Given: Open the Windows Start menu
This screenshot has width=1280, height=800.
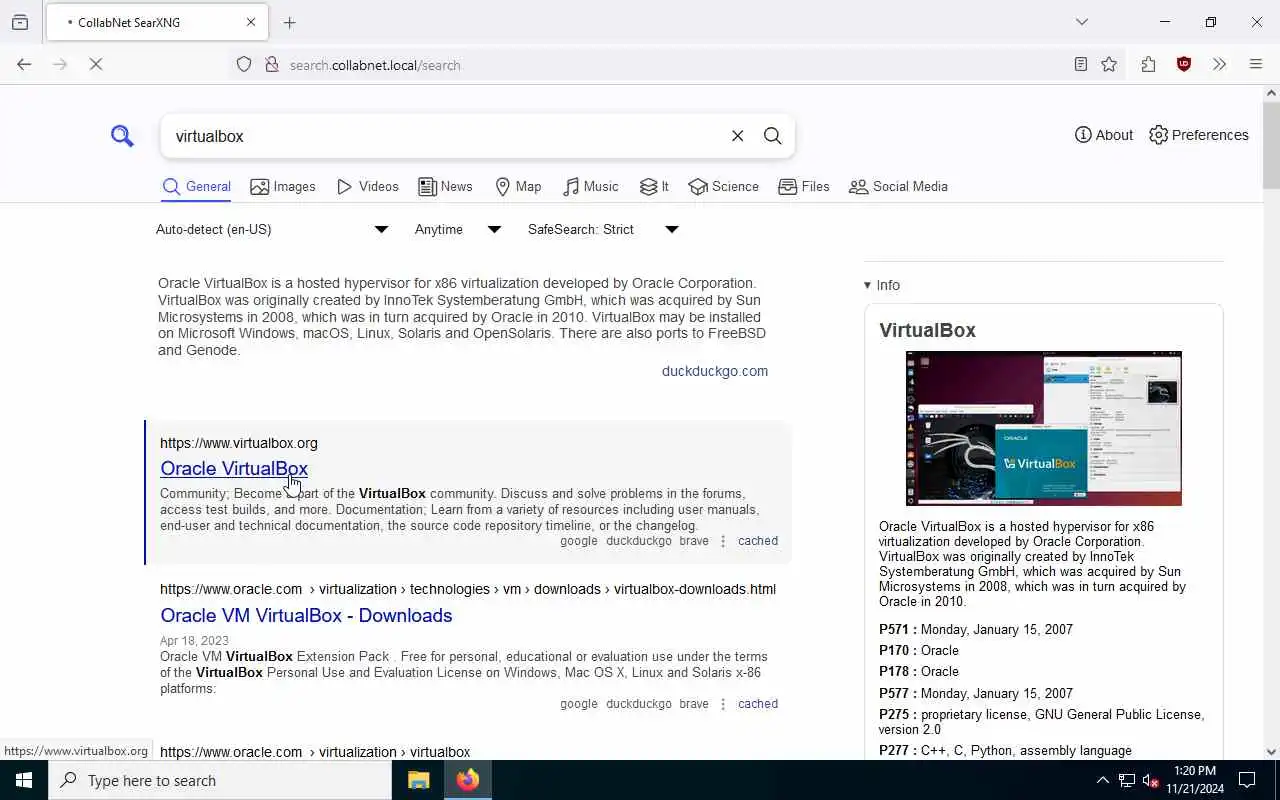Looking at the screenshot, I should (x=24, y=780).
